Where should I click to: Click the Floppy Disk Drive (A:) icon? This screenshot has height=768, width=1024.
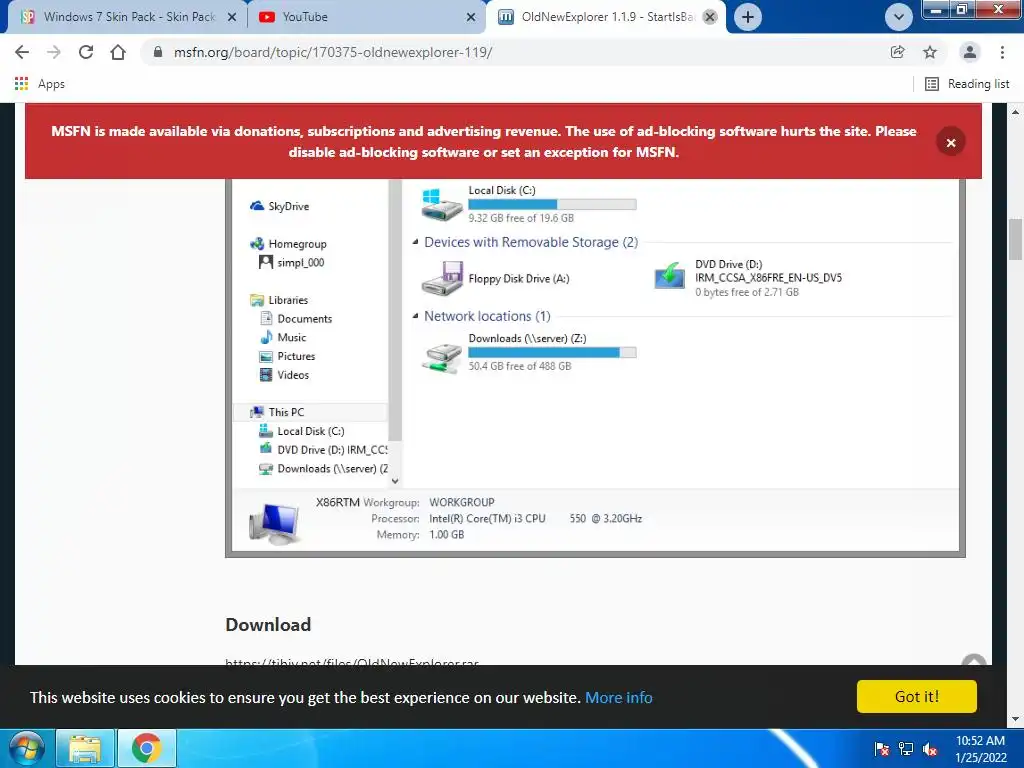tap(442, 279)
